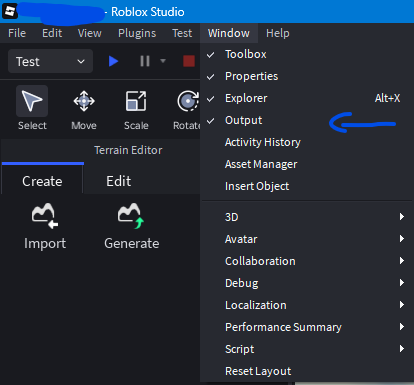Open the Help menu
The height and width of the screenshot is (385, 414).
click(278, 33)
